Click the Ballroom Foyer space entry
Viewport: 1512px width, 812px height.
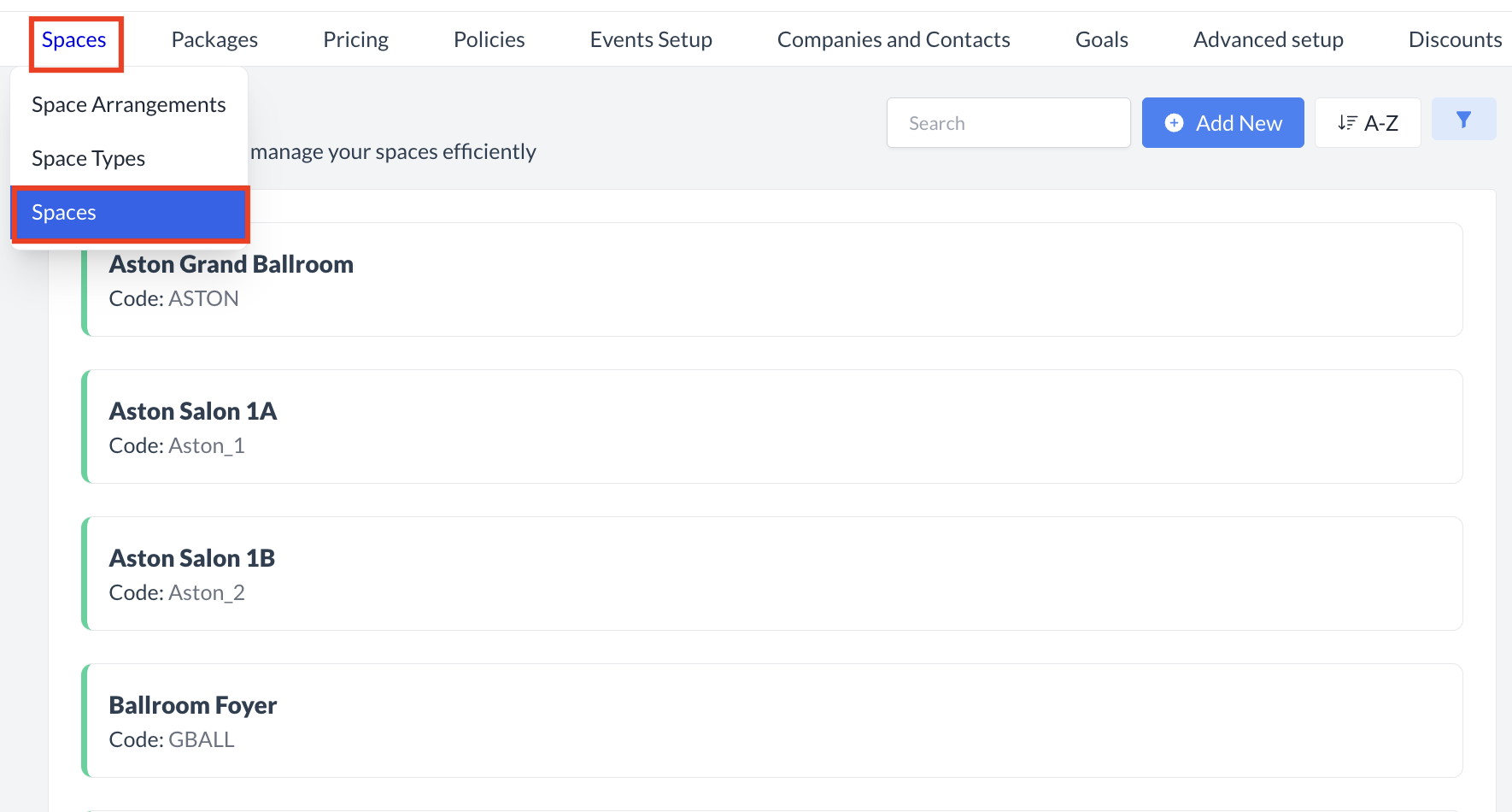pyautogui.click(x=772, y=721)
